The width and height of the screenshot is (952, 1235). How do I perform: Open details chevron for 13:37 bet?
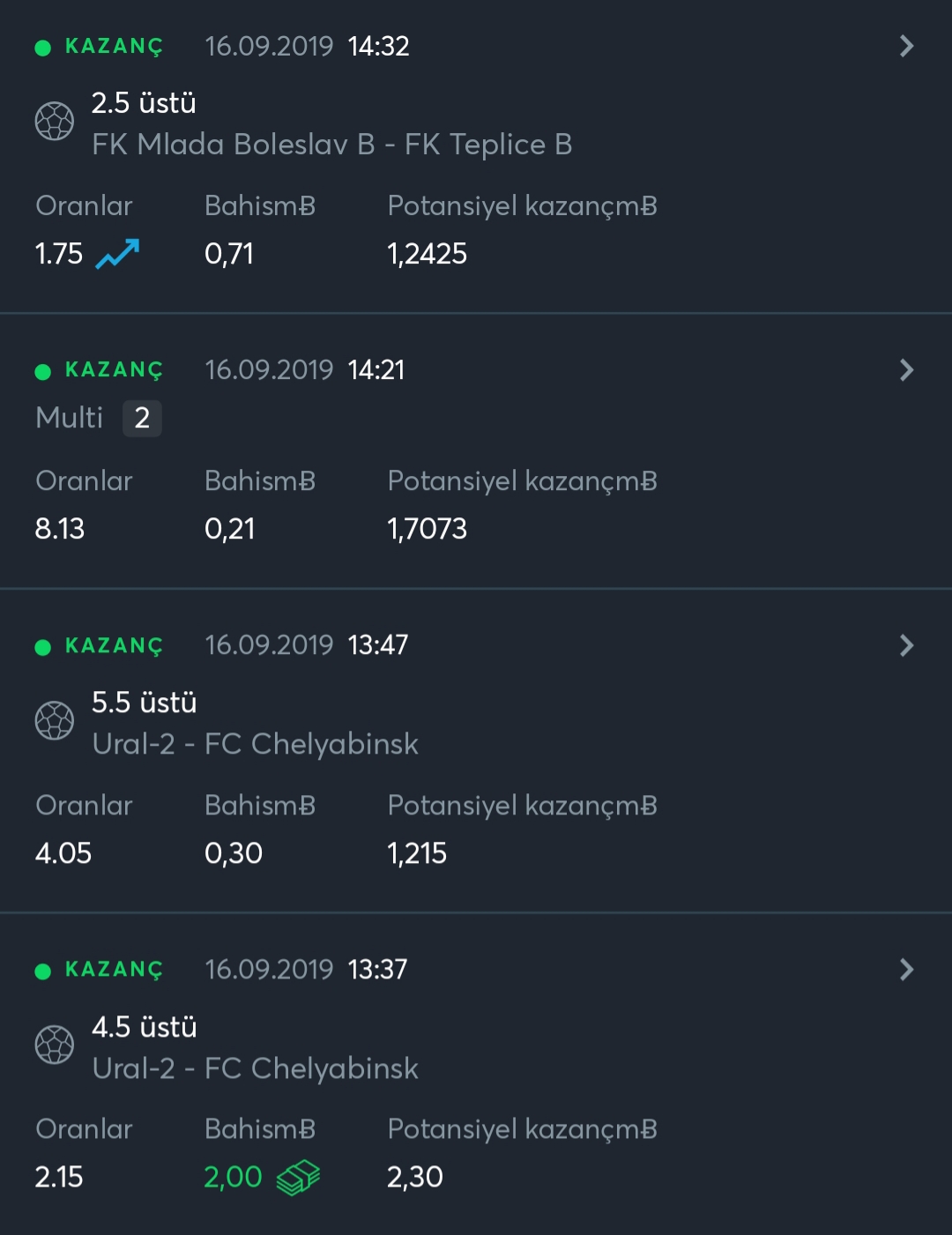point(906,970)
